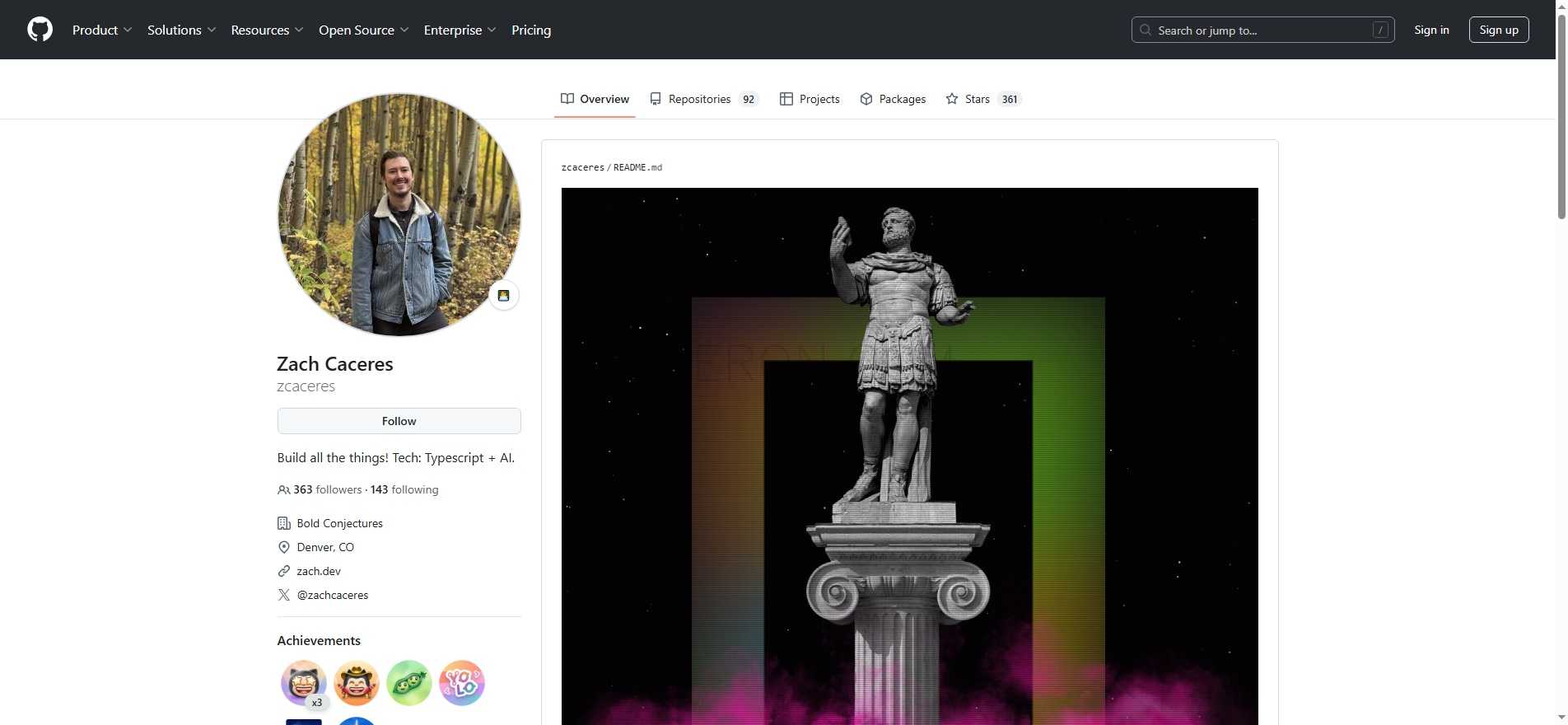Click the Sign up button
This screenshot has height=725, width=1568.
[1499, 30]
